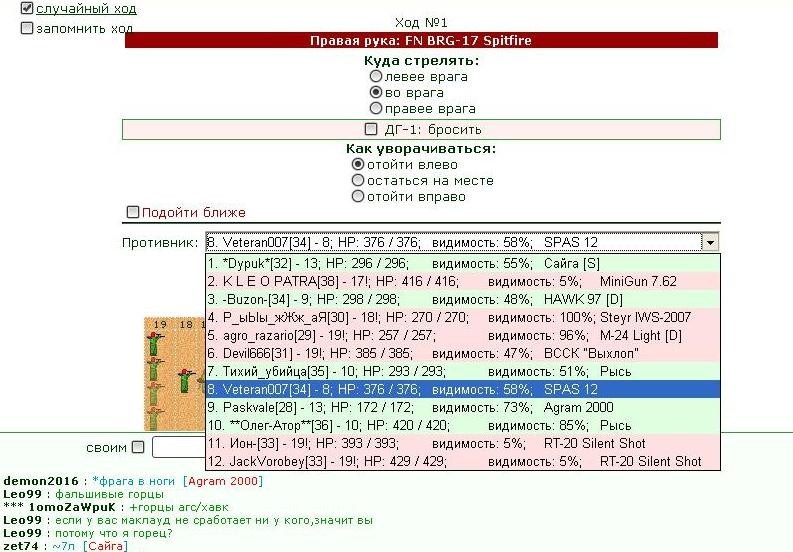
Task: Choose 'отойти вправо' dodge option
Action: [358, 196]
